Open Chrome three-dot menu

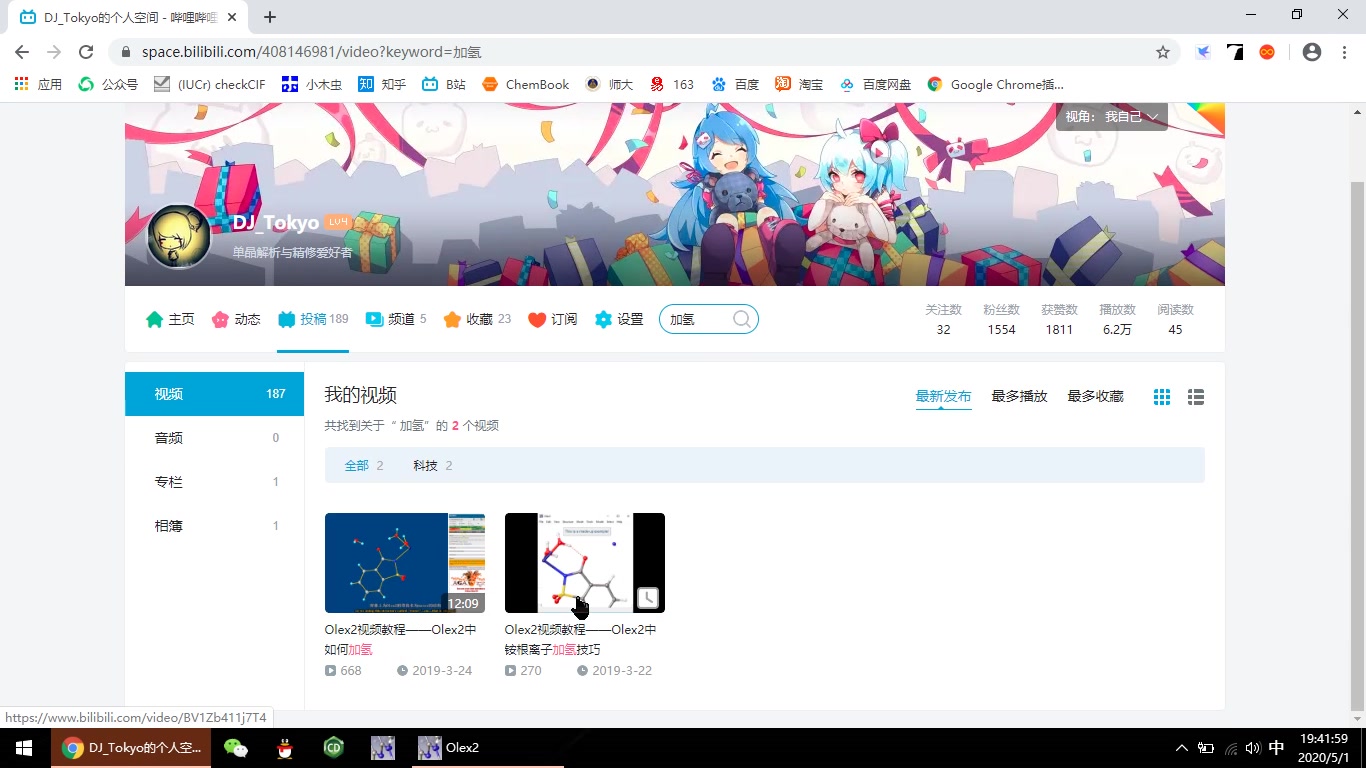coord(1344,52)
